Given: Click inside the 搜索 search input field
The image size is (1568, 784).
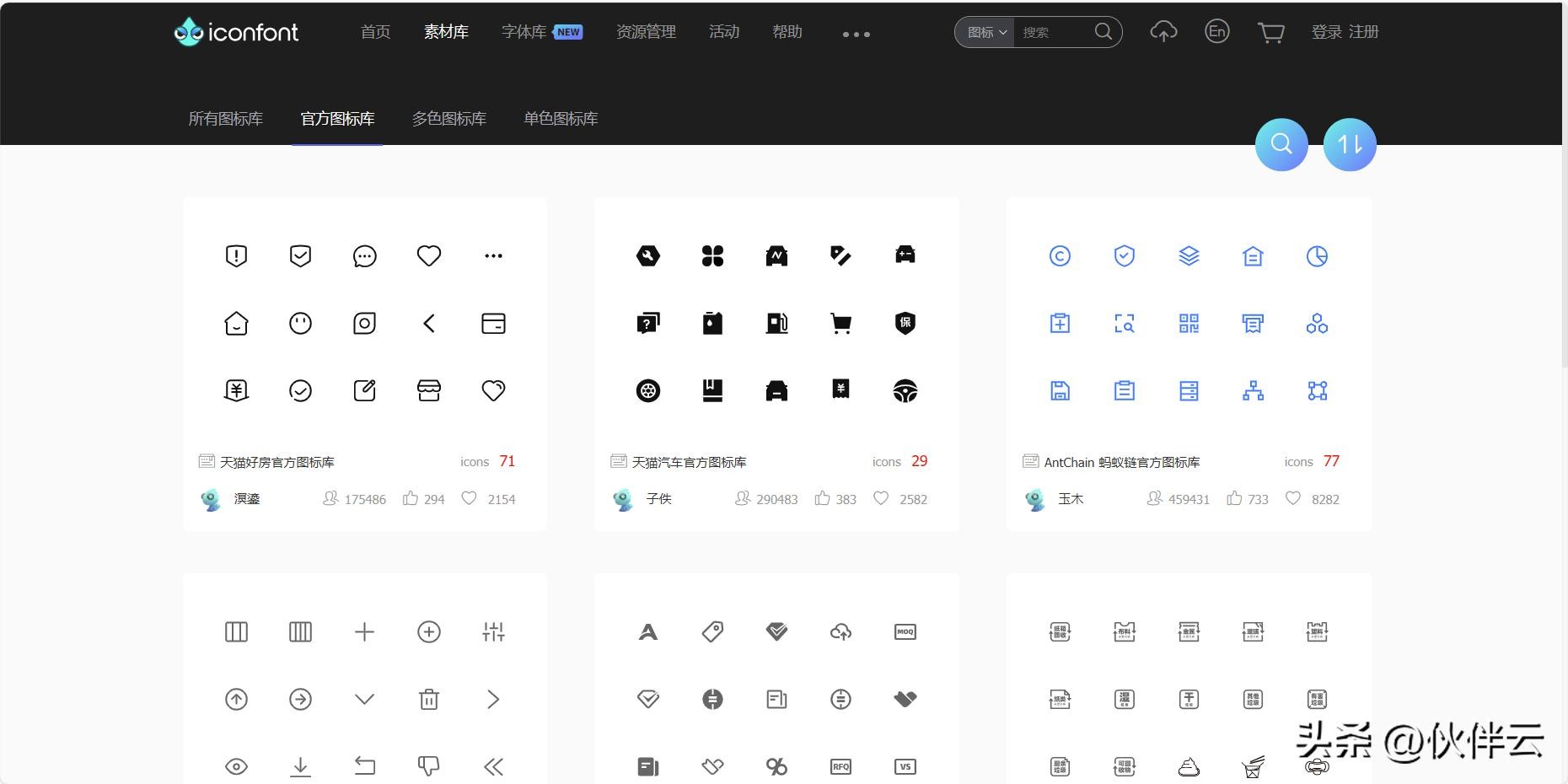Looking at the screenshot, I should coord(1054,32).
